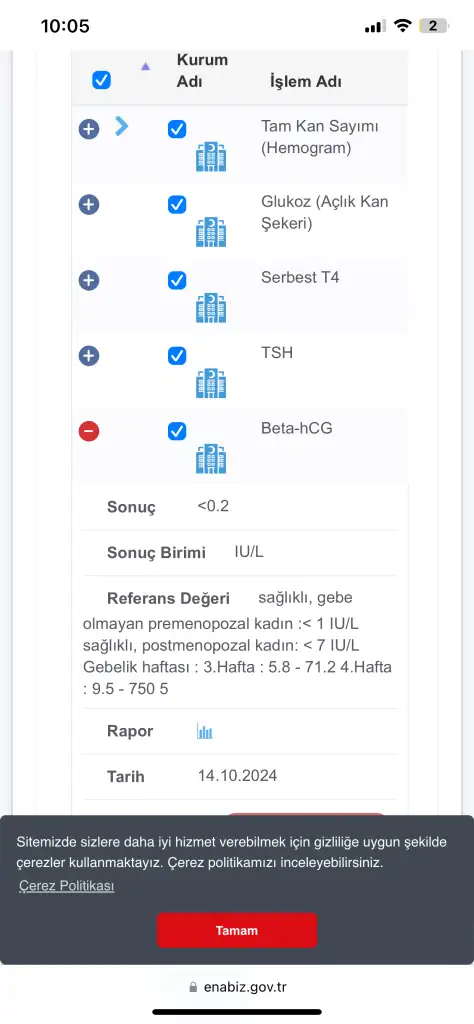Accept cookies with the Tamam button
The width and height of the screenshot is (474, 1024).
click(x=236, y=930)
